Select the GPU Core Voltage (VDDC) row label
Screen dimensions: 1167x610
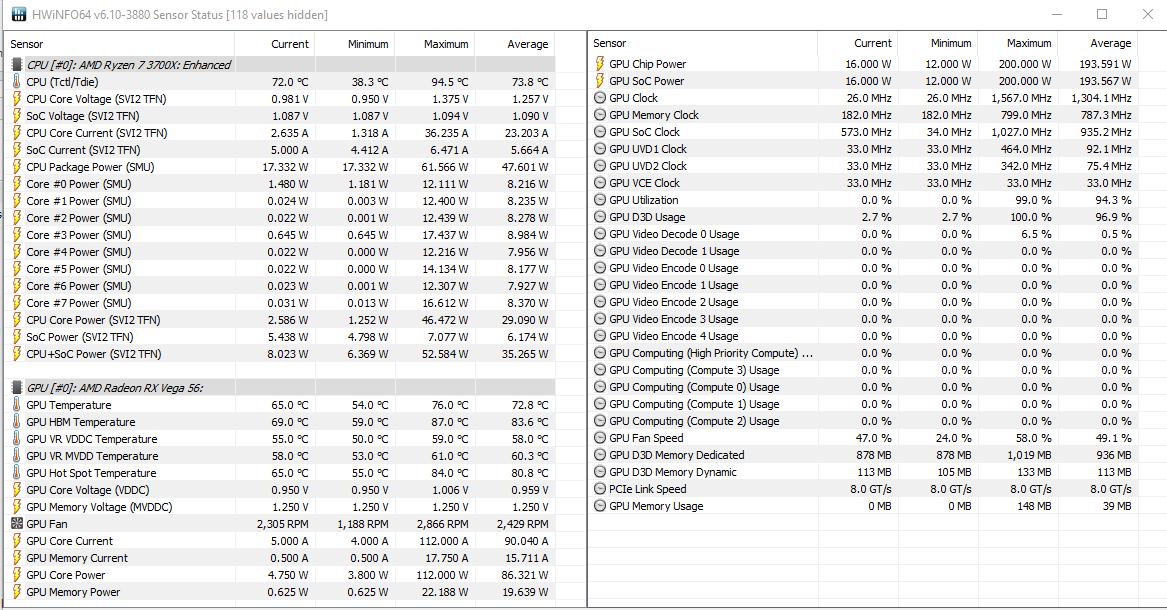[88, 489]
